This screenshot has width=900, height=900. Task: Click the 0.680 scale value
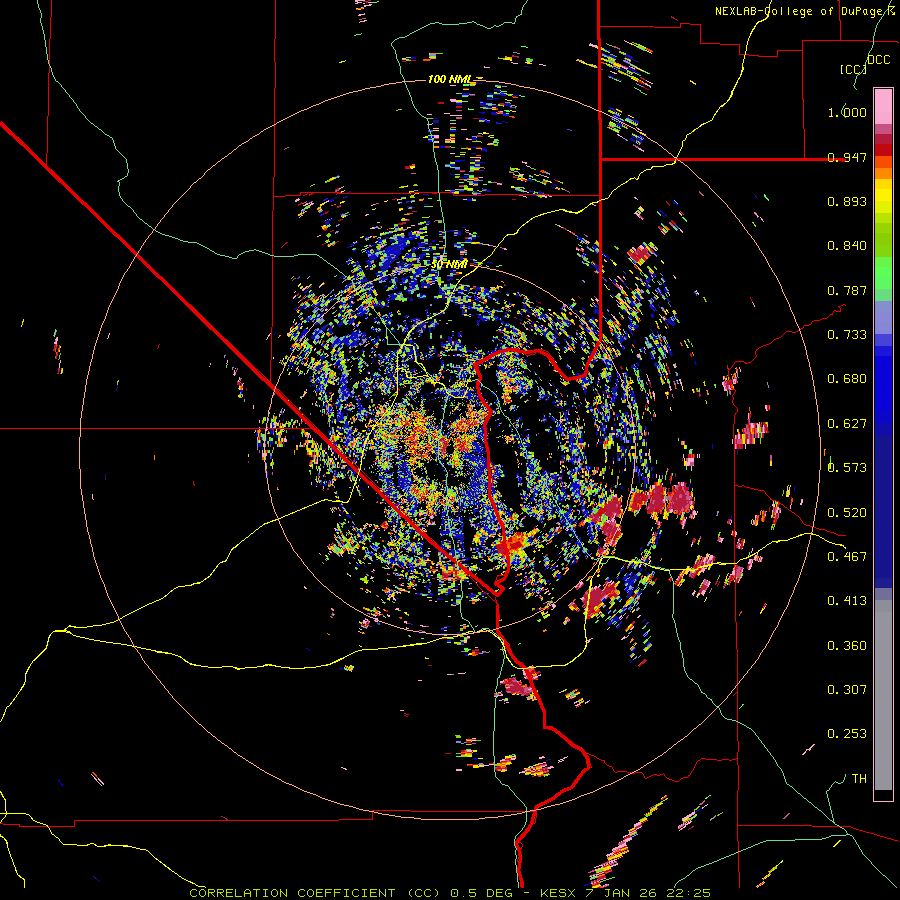[847, 379]
